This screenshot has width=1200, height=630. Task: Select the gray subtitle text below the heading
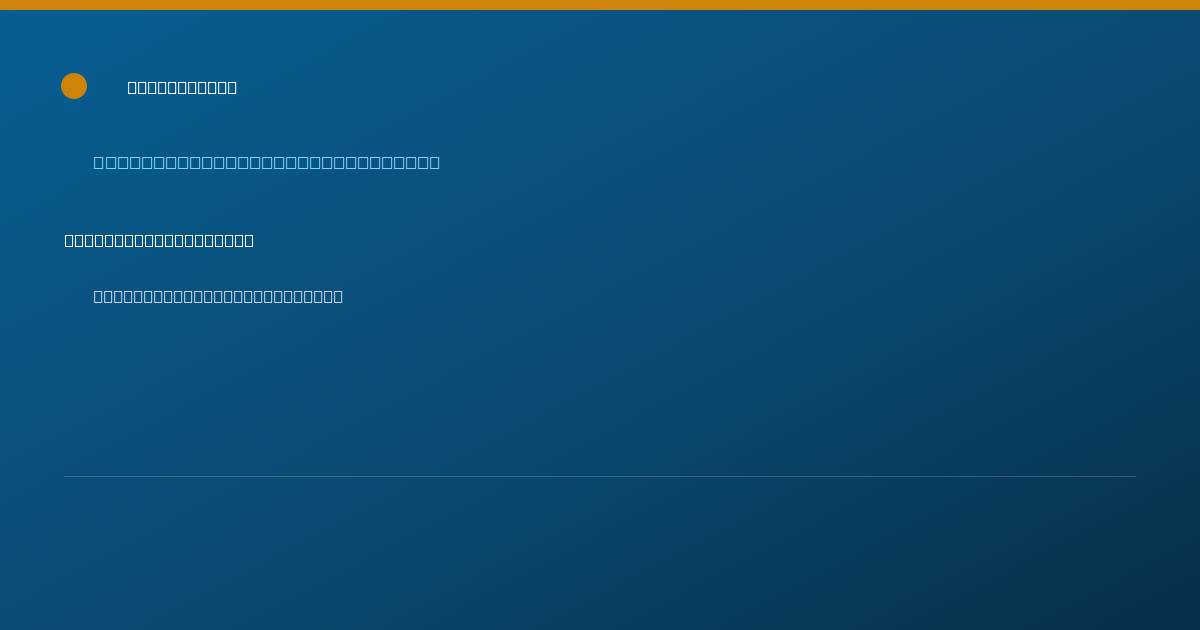tap(218, 296)
